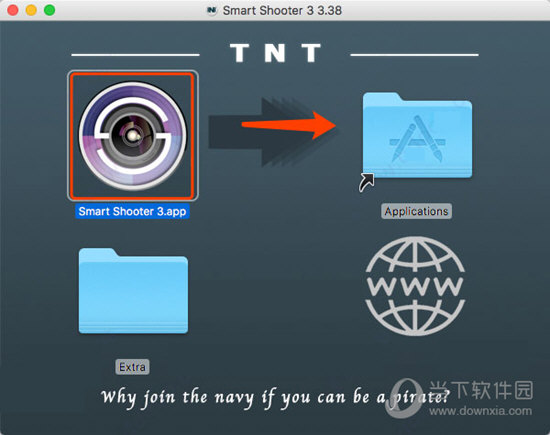Click the Smart Shooter 3.app file name
This screenshot has height=435, width=550.
[132, 212]
